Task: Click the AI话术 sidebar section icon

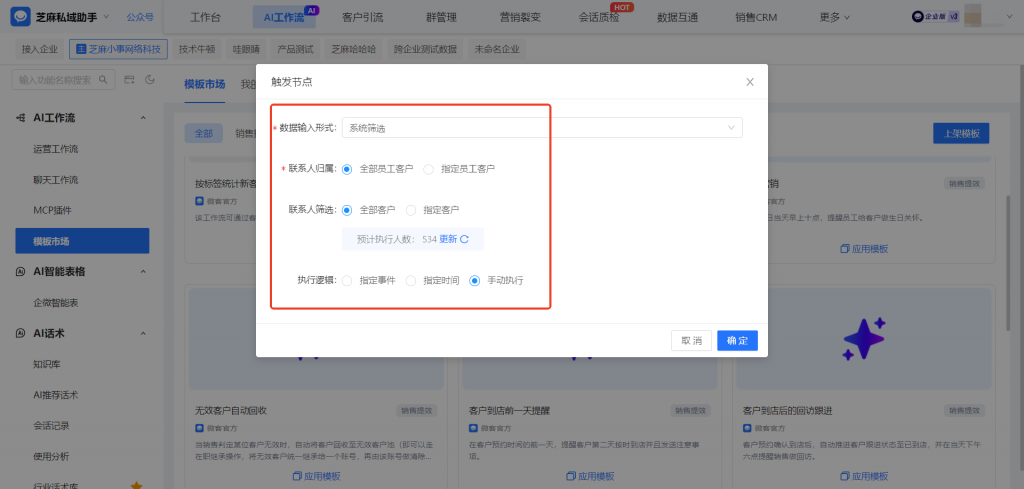Action: tap(21, 334)
